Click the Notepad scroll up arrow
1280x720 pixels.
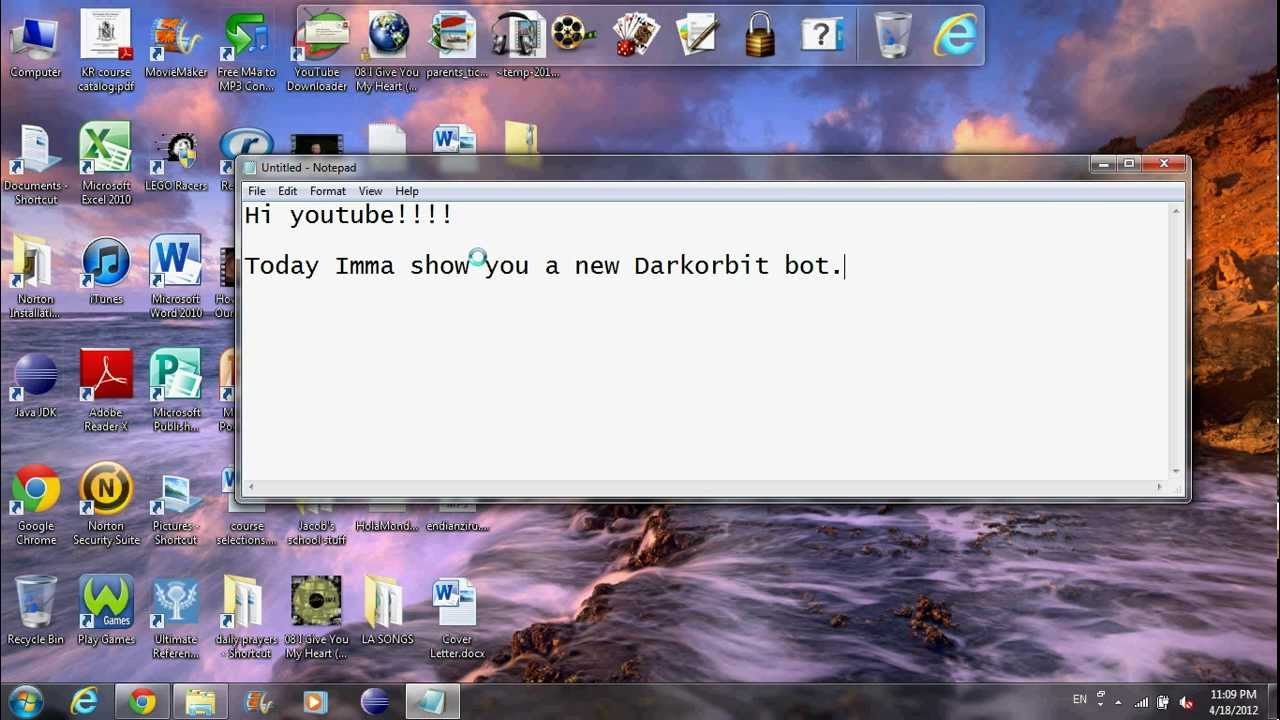click(1176, 209)
